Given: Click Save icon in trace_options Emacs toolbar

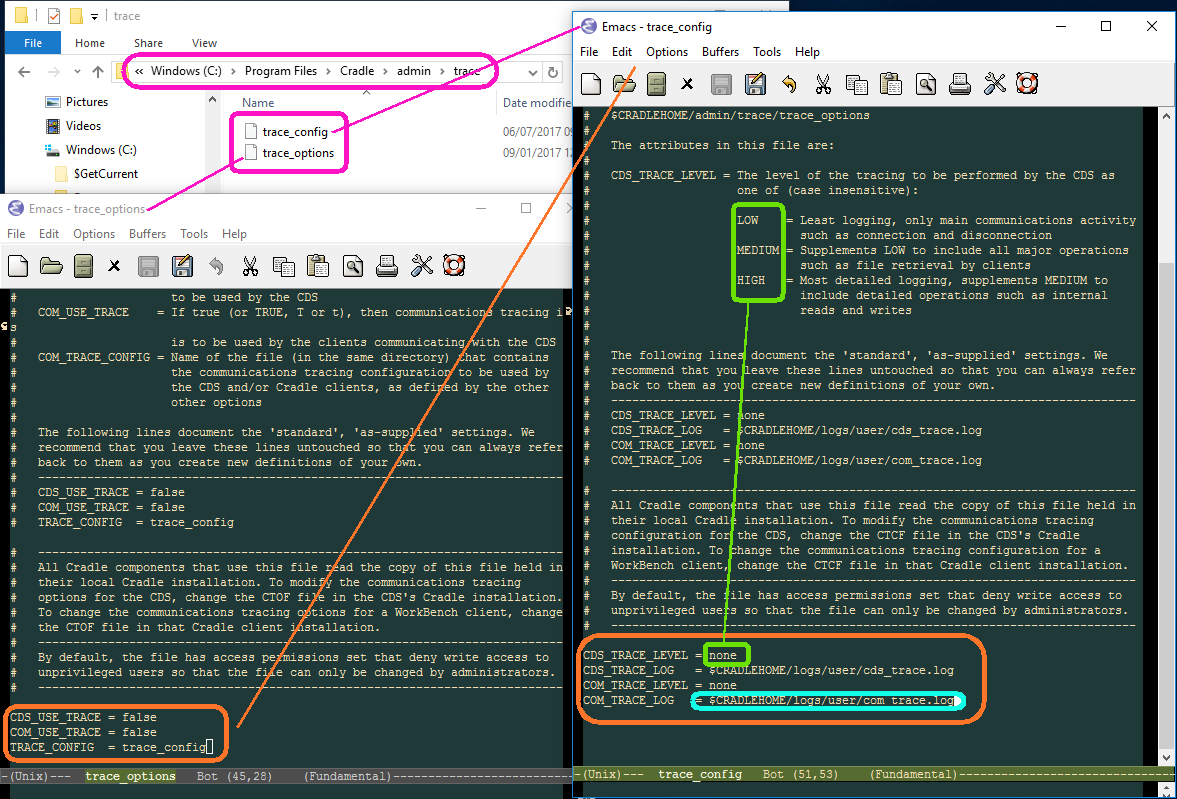Looking at the screenshot, I should (149, 266).
